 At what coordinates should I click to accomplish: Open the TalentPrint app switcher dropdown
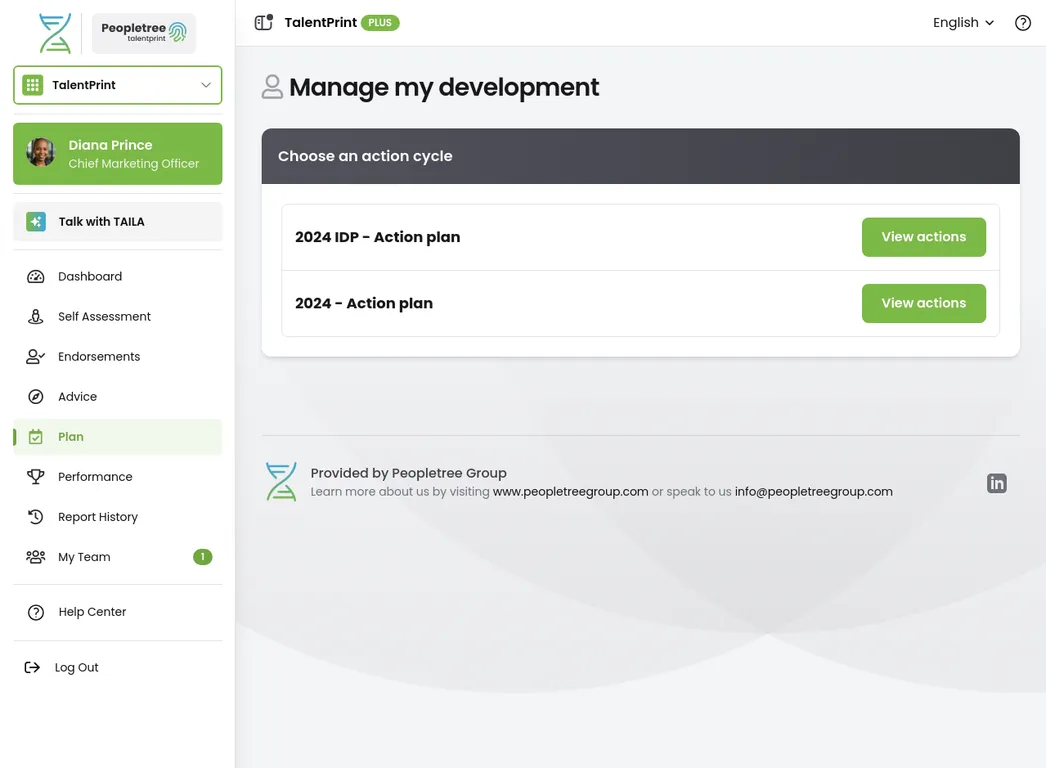pos(117,85)
